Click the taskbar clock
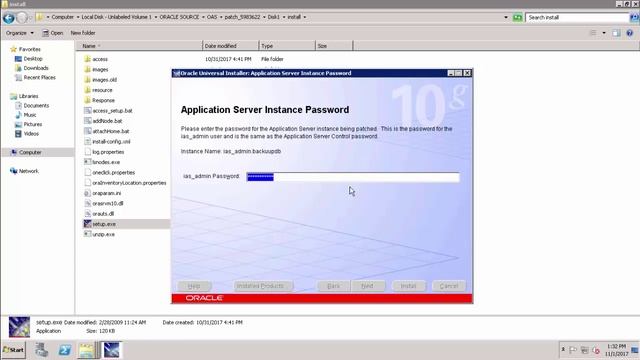 click(616, 350)
